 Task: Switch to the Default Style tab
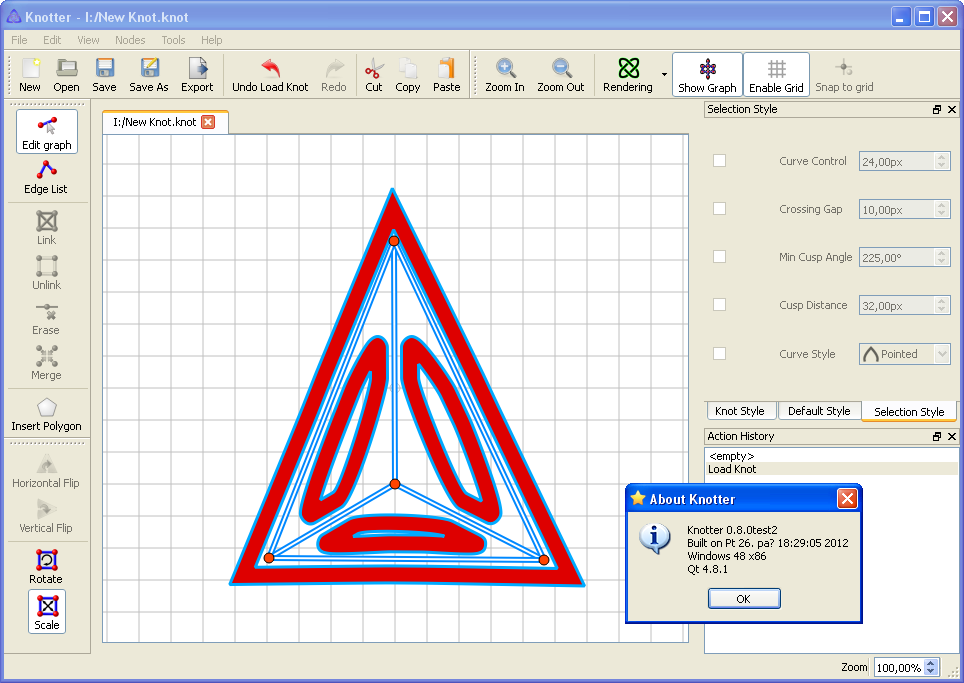click(819, 411)
